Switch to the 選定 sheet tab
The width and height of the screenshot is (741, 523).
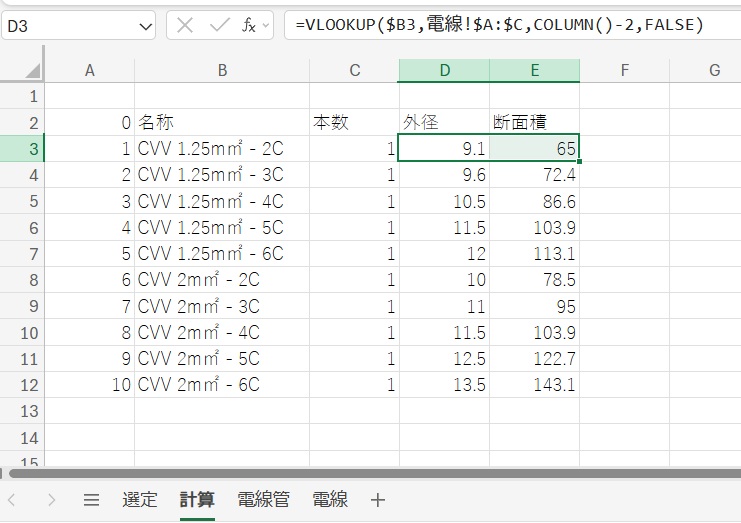tap(139, 500)
